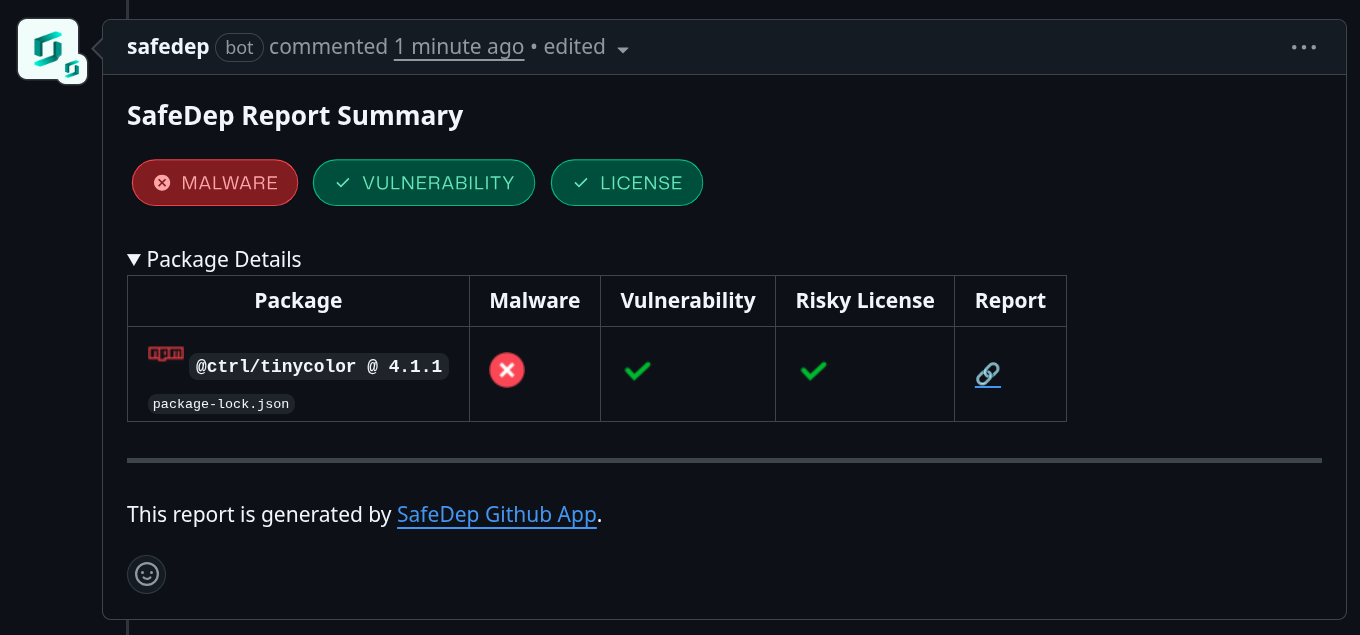Expand the dropdown arrow next to edited
This screenshot has height=635, width=1360.
(x=623, y=48)
